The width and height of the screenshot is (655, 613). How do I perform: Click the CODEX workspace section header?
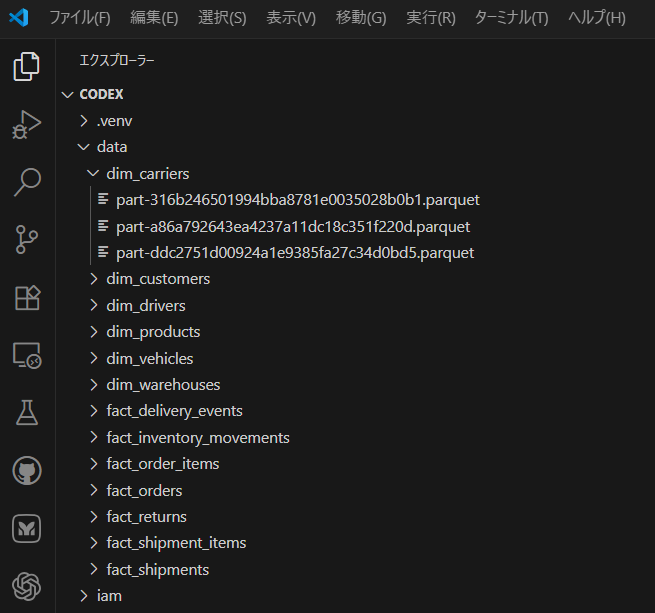(101, 94)
